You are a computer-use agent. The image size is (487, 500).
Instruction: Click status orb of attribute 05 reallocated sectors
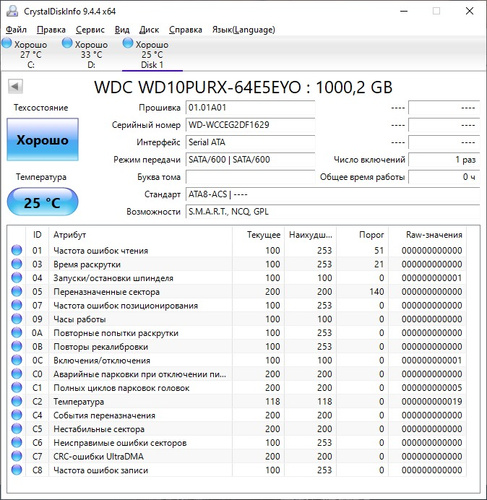[17, 292]
